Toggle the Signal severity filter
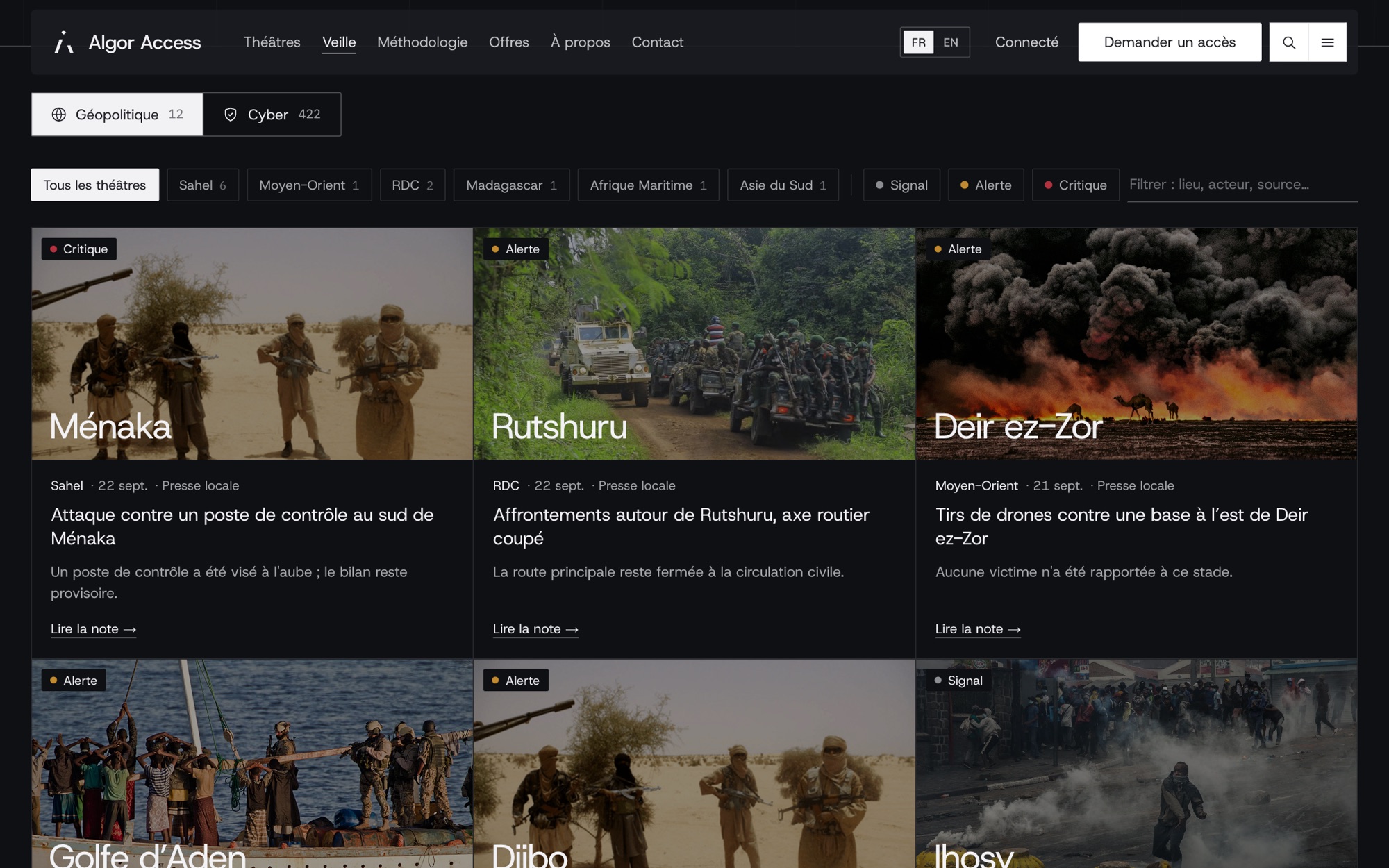Screen dimensions: 1389x868 coord(901,185)
